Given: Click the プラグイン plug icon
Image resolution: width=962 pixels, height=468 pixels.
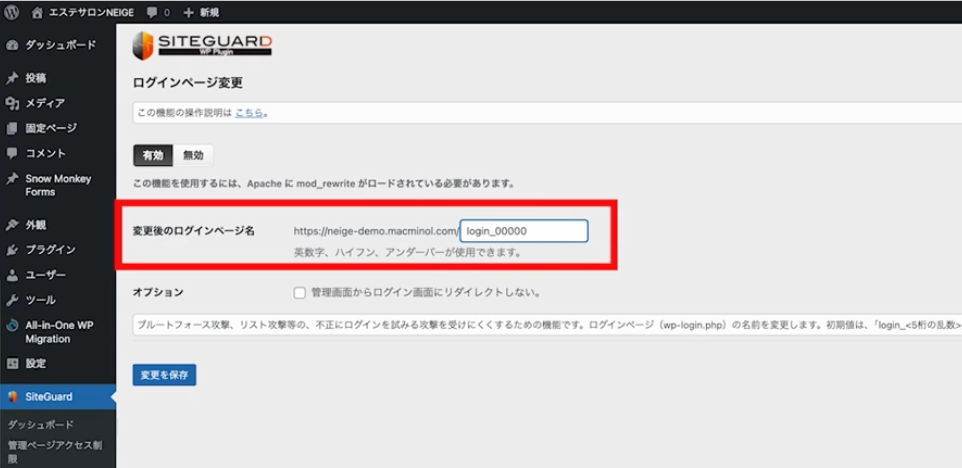Looking at the screenshot, I should click(x=12, y=249).
